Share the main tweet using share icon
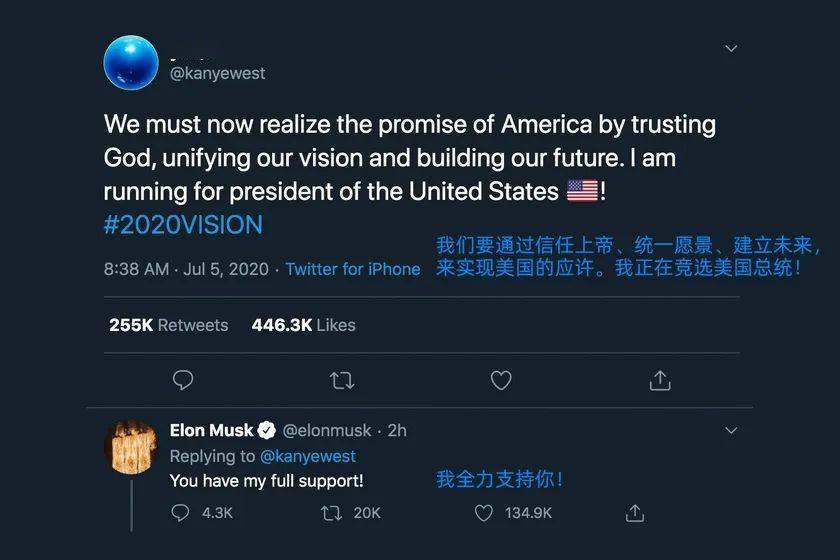This screenshot has width=840, height=560. 660,380
